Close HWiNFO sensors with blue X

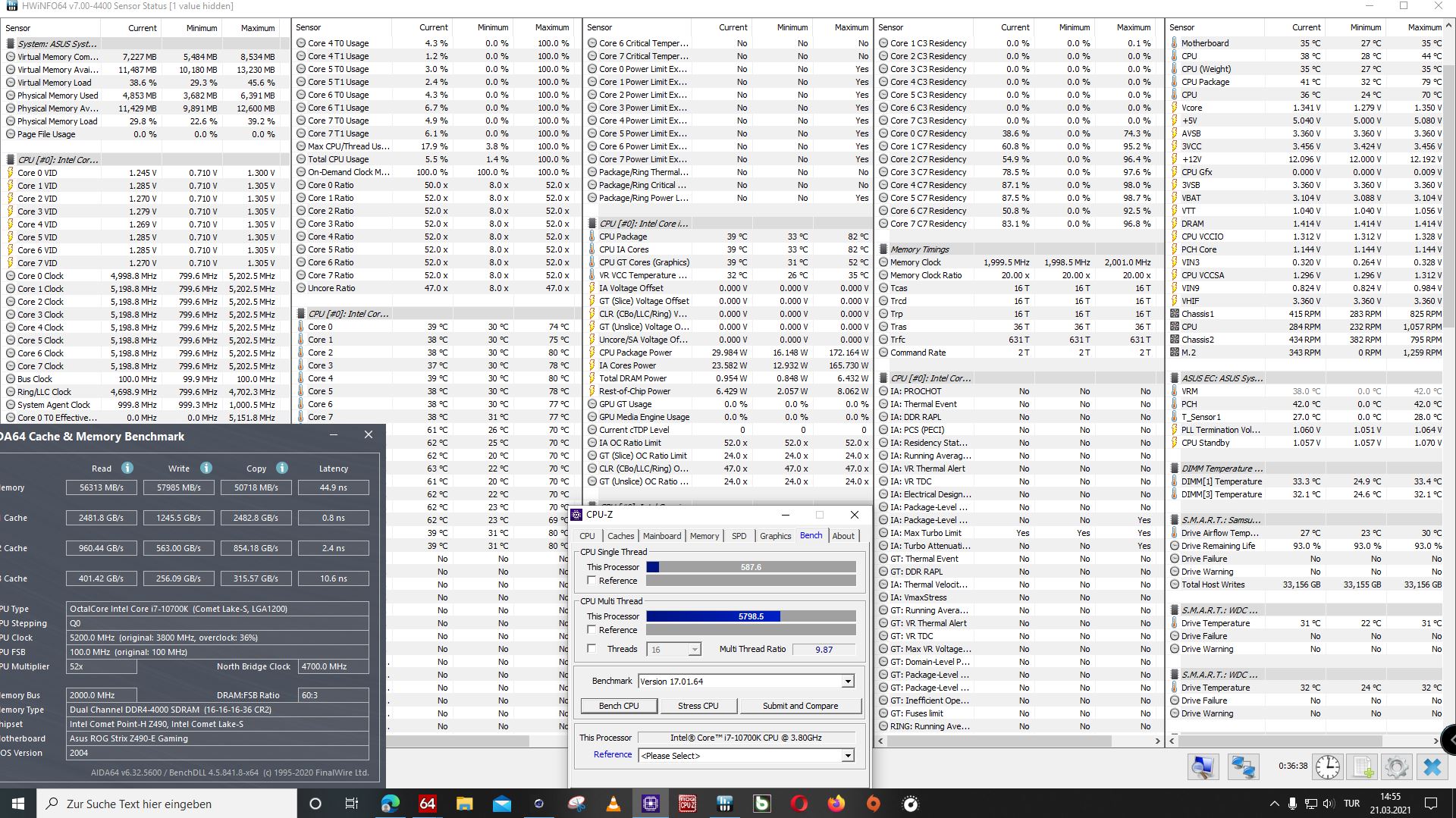1432,767
